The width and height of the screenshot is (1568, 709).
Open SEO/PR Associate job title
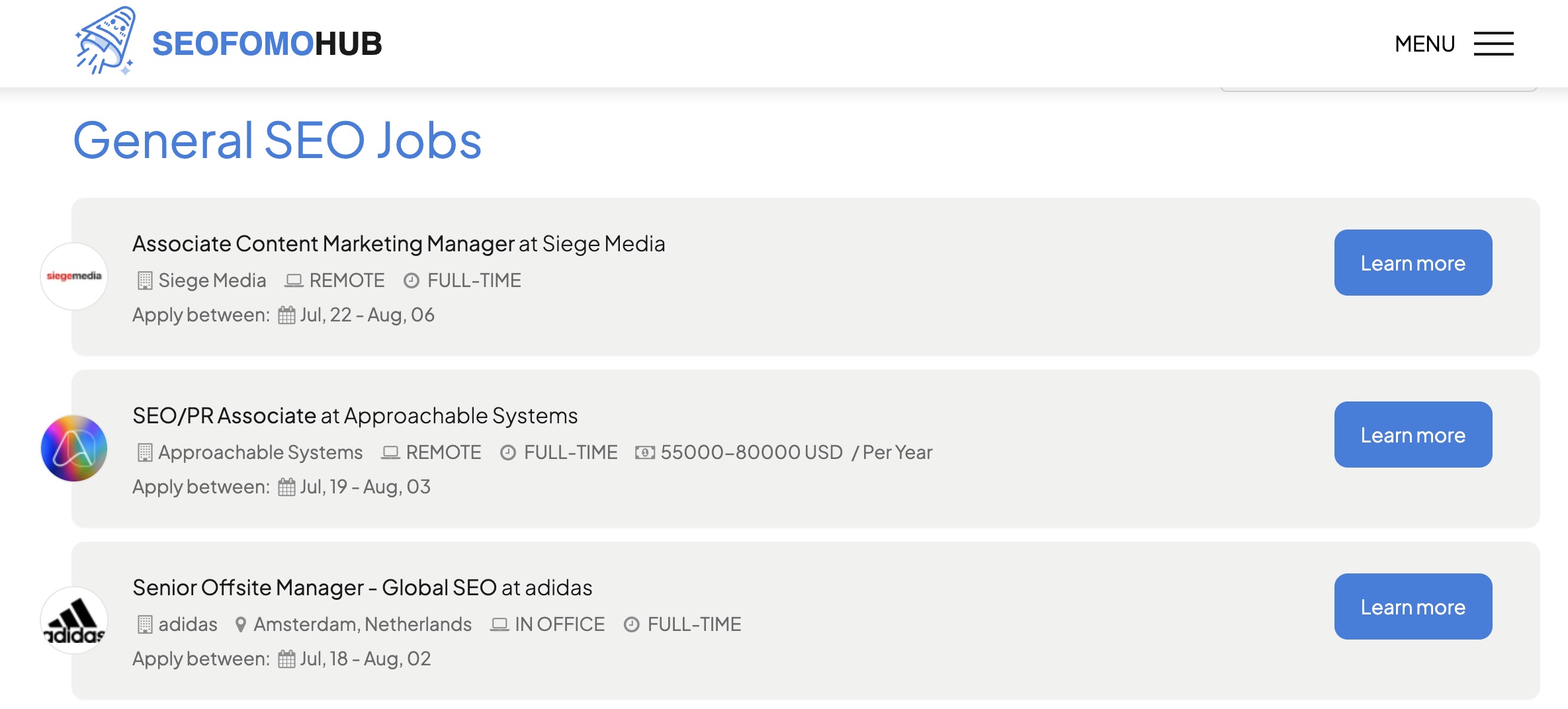click(224, 415)
